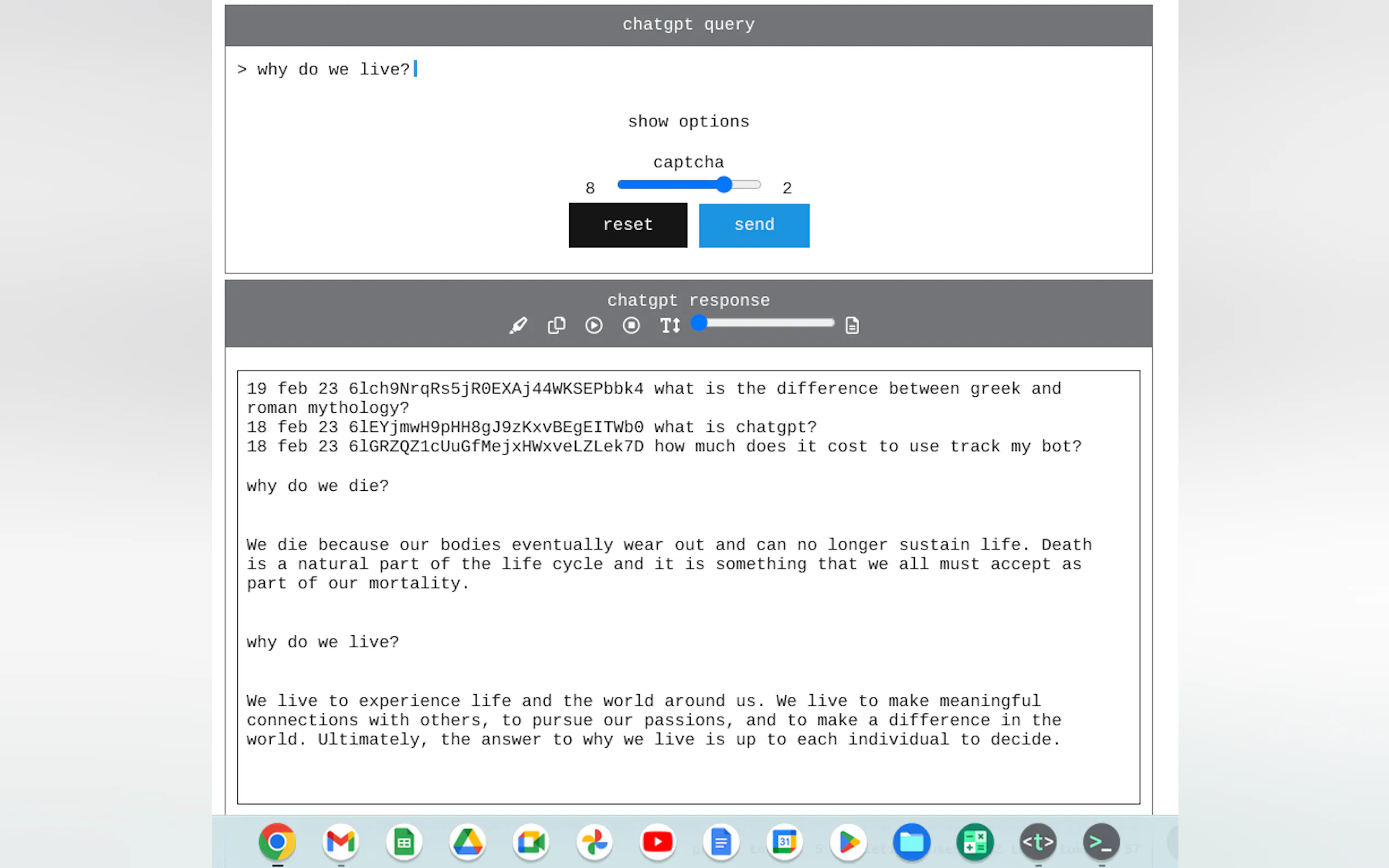
Task: Open Google Drive from the shelf
Action: tap(468, 842)
